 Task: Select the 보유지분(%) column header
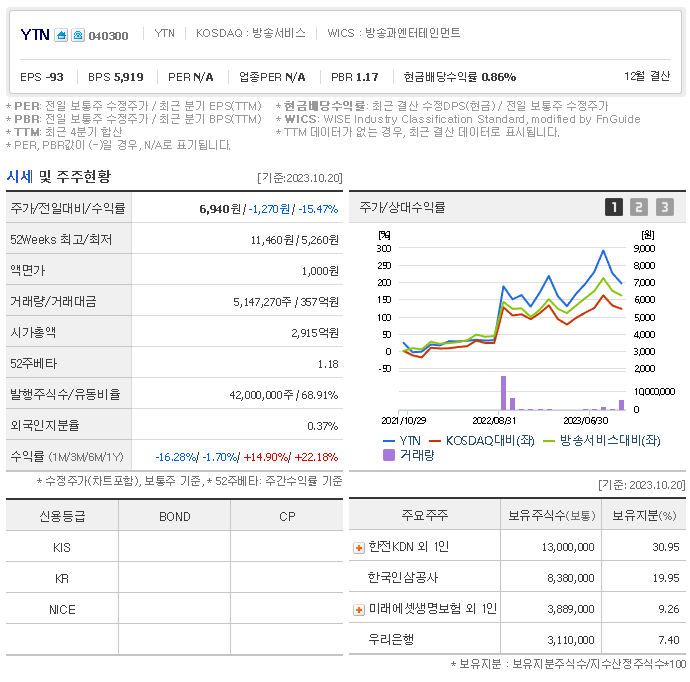[644, 515]
